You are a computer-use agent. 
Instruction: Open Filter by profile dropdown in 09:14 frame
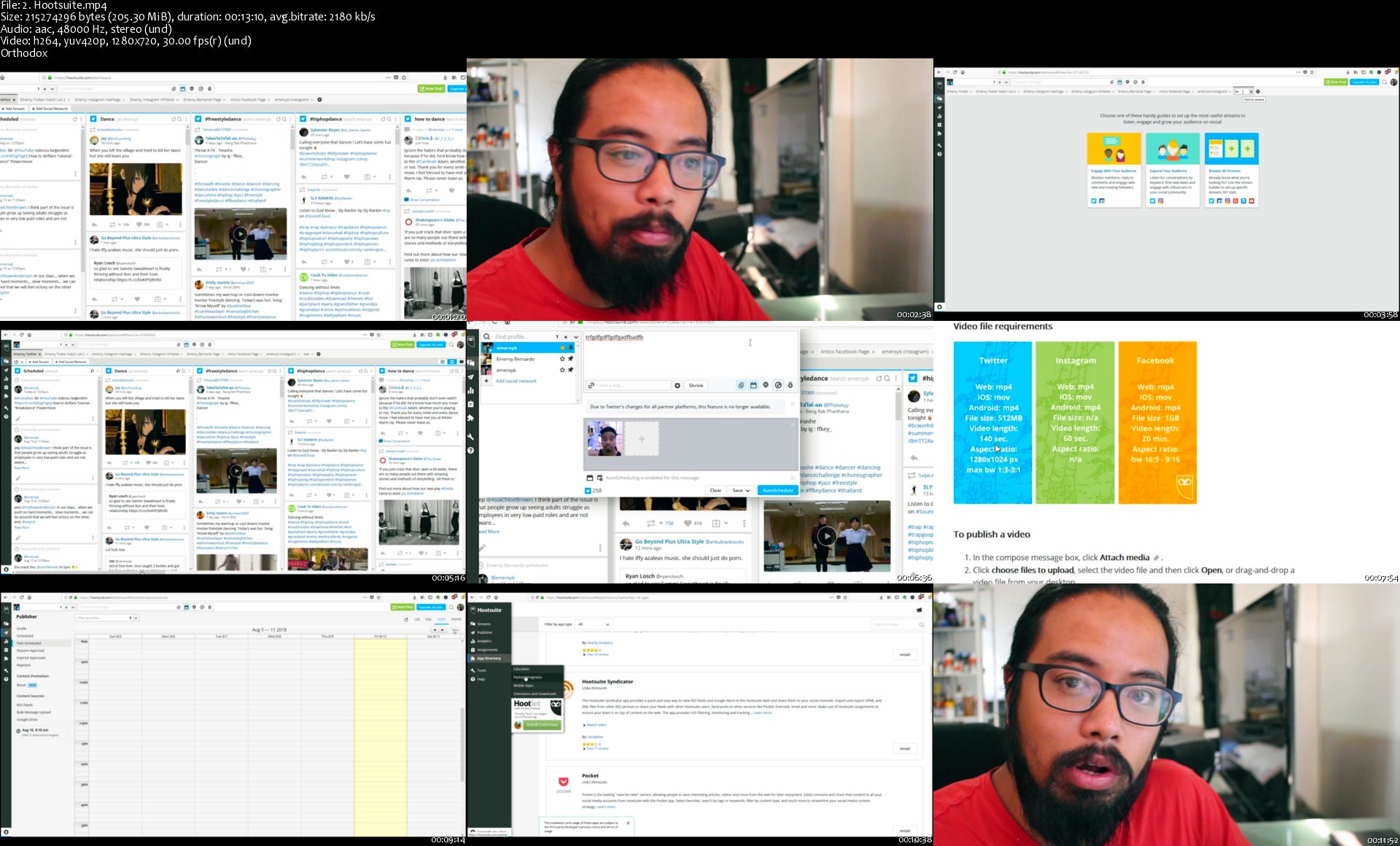(x=107, y=618)
